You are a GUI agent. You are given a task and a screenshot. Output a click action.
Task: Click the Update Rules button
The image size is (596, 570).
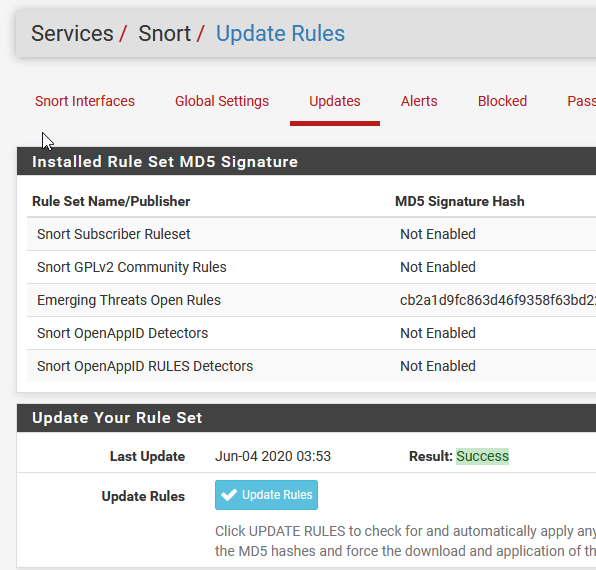[x=266, y=495]
